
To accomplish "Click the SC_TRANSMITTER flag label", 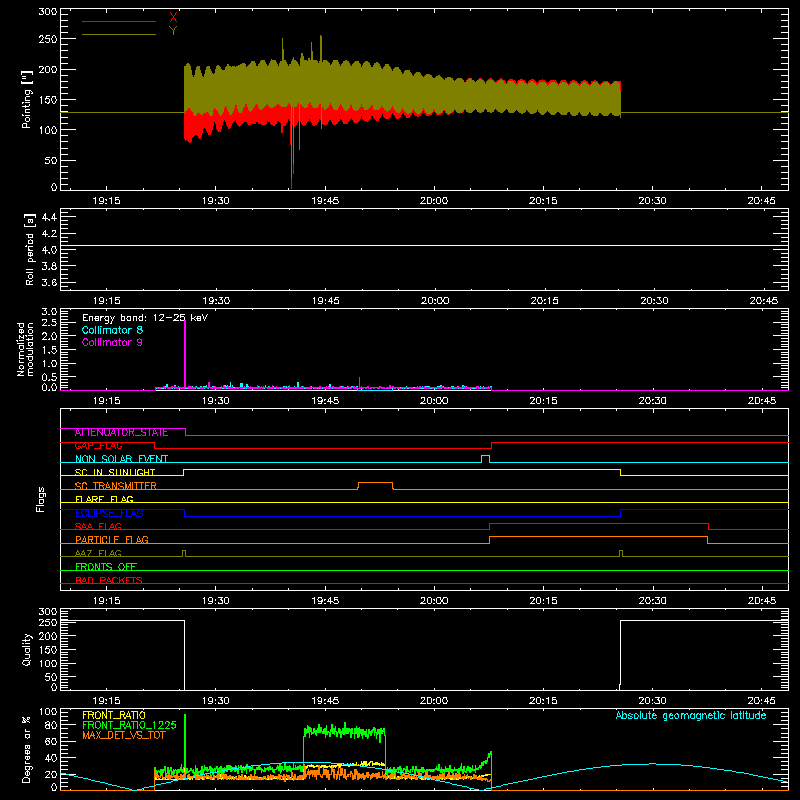I will 116,486.
